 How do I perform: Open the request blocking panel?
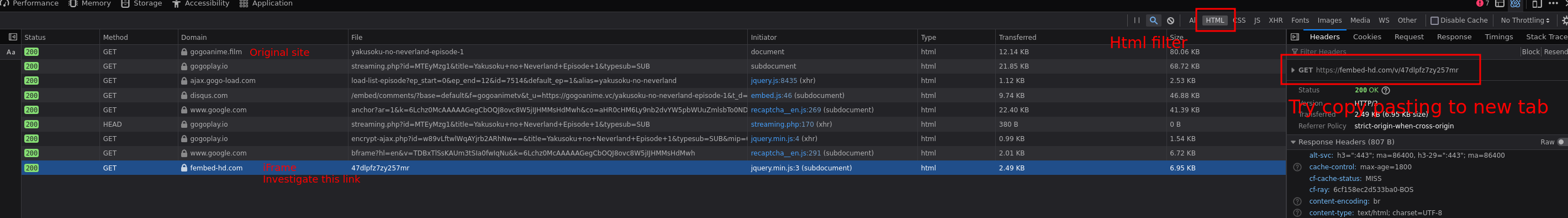tap(1170, 20)
